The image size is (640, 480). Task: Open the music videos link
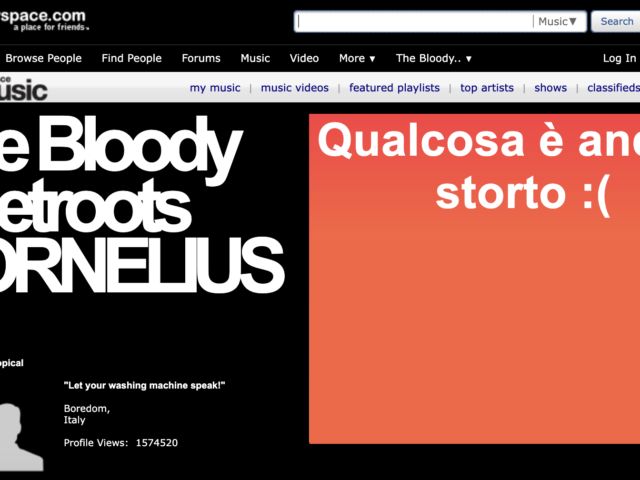click(295, 88)
